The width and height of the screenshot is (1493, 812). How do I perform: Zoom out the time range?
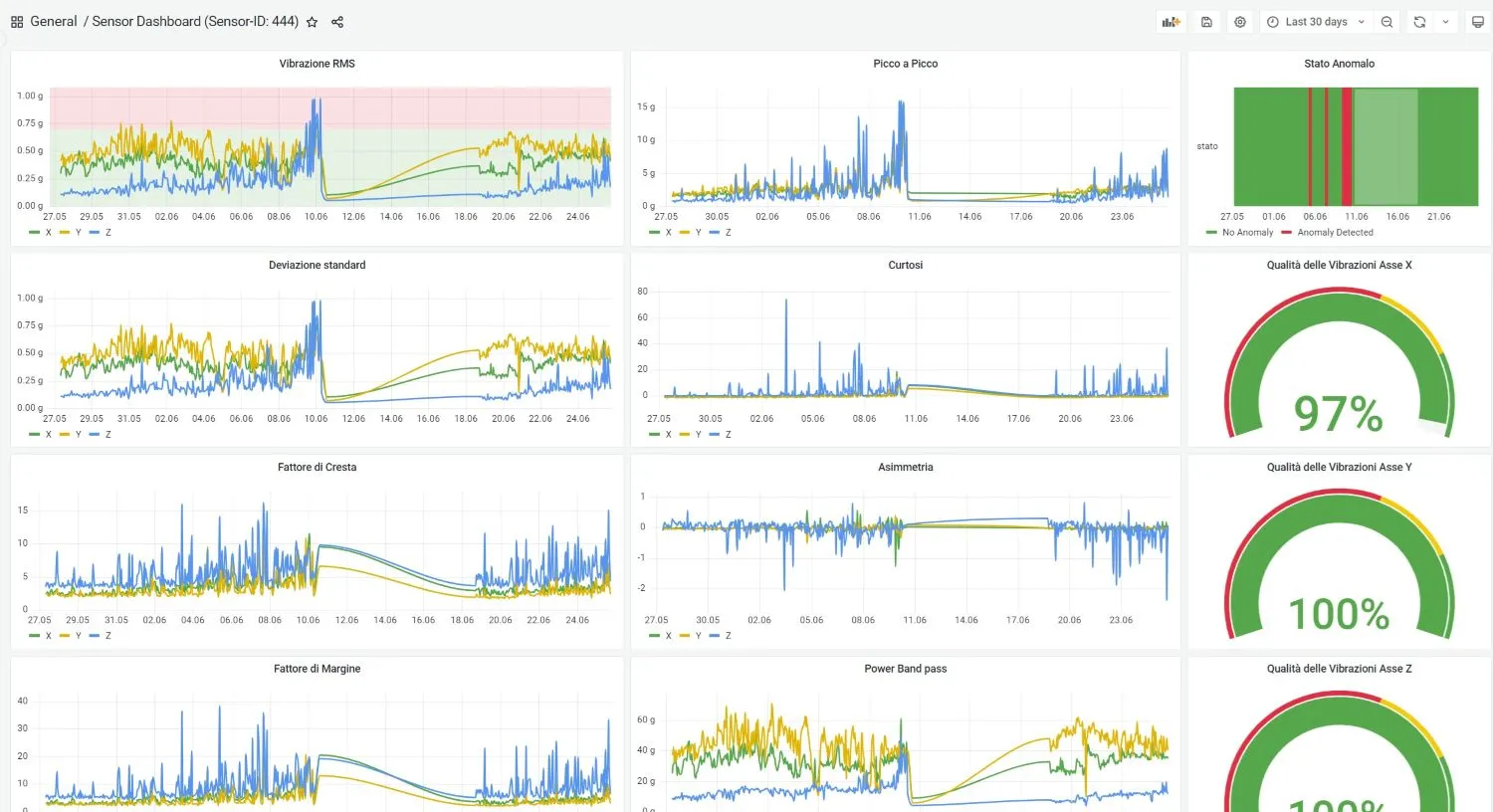coord(1386,22)
